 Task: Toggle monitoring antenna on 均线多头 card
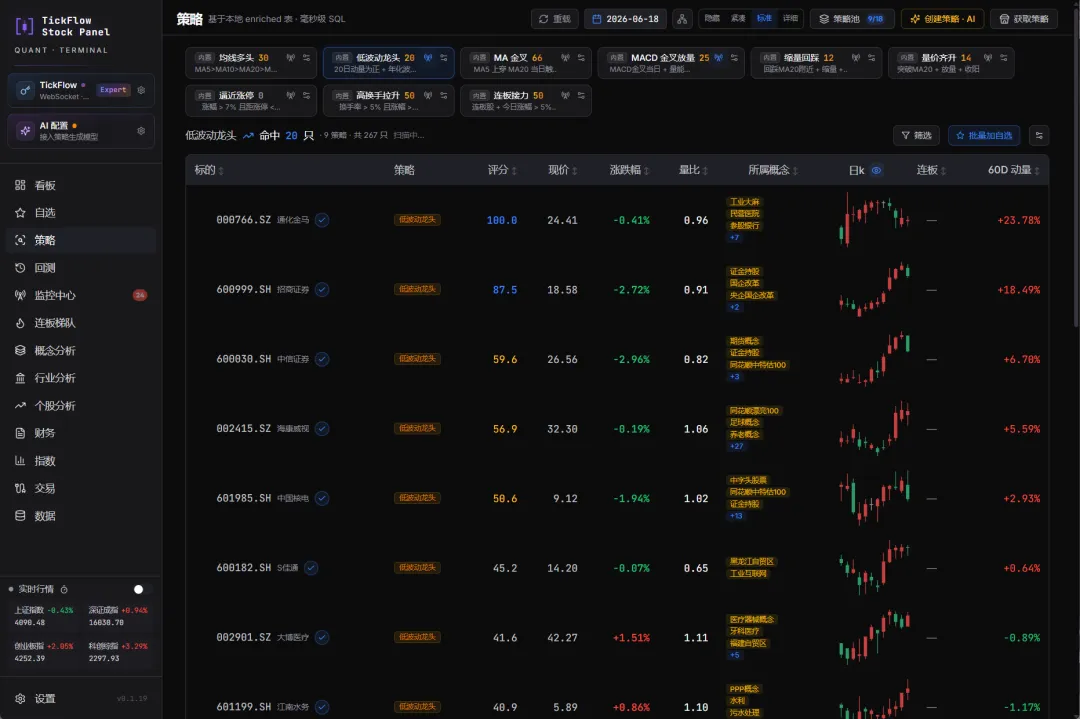291,58
